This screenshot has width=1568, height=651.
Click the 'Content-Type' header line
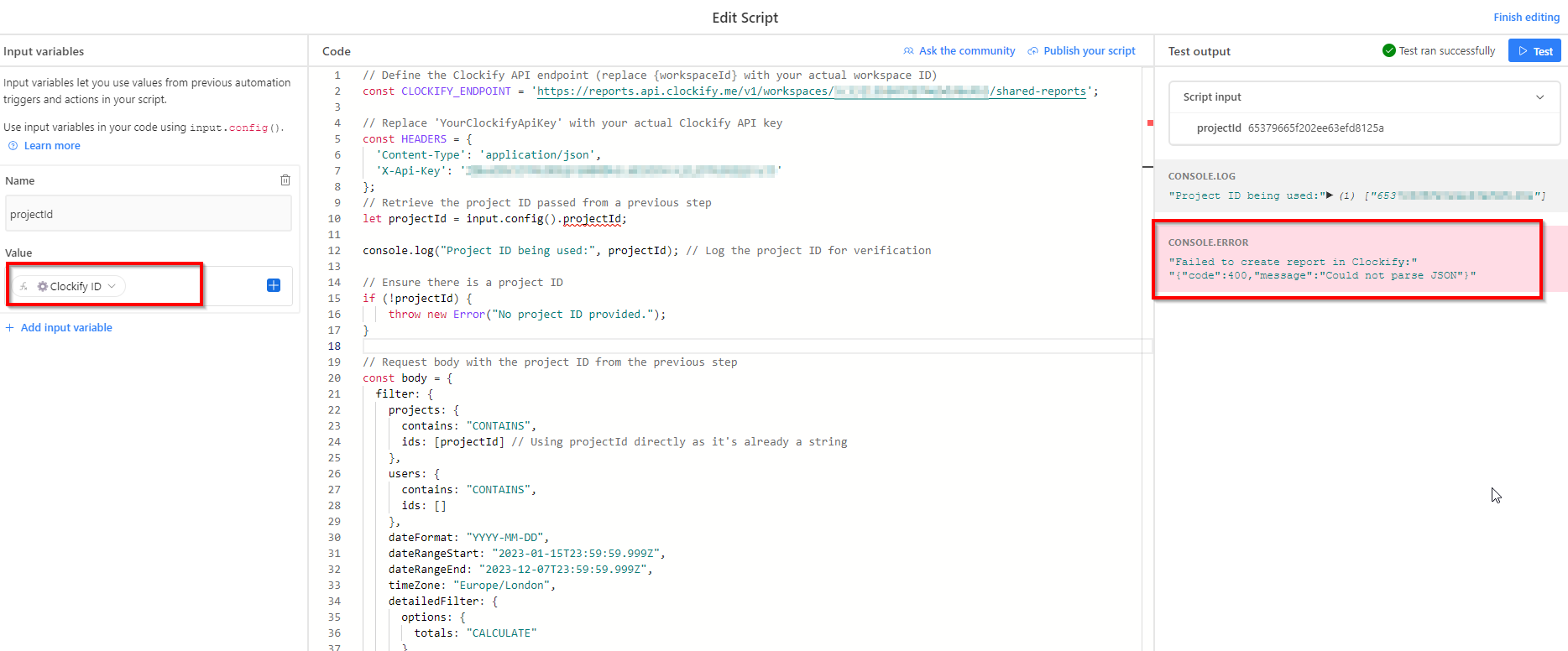tap(489, 155)
